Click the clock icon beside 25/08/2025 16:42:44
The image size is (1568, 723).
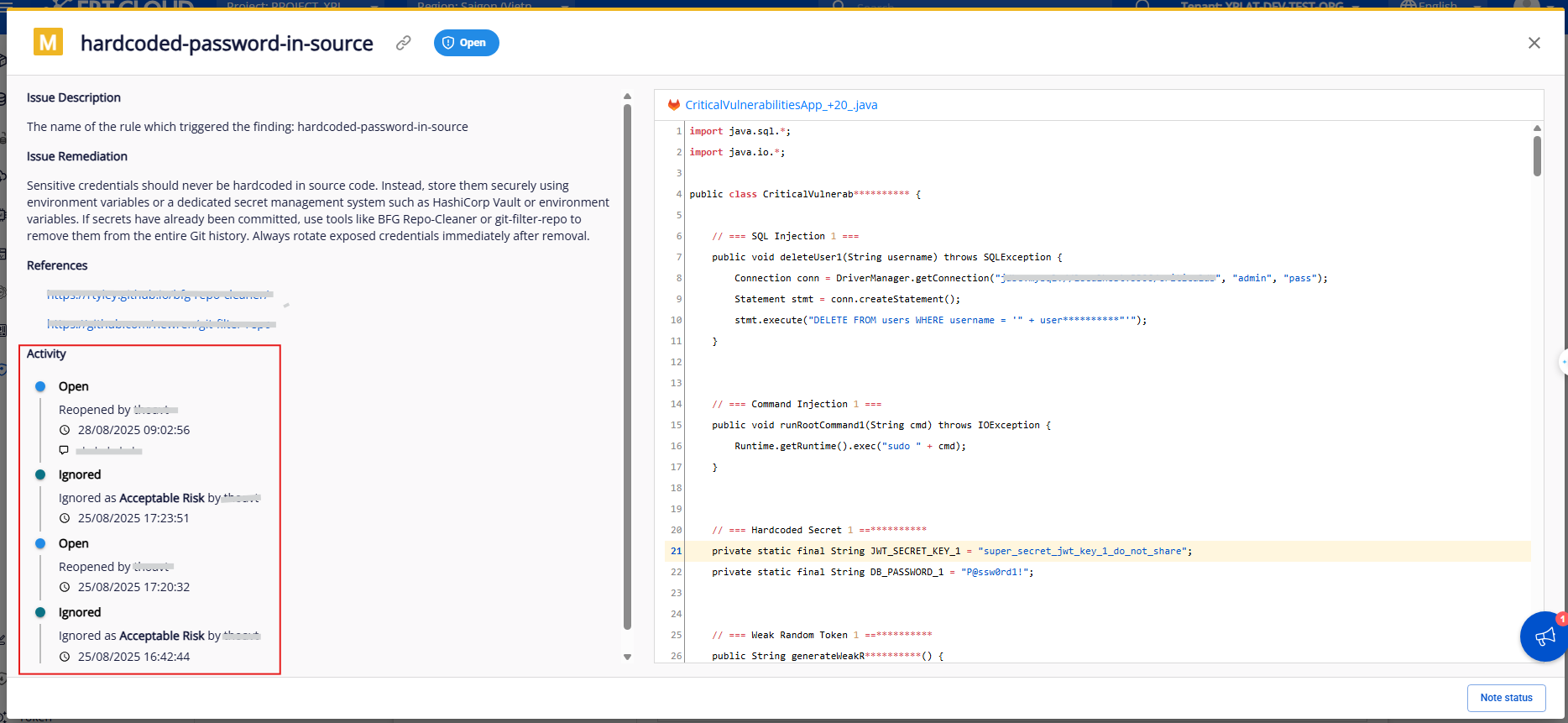point(65,657)
